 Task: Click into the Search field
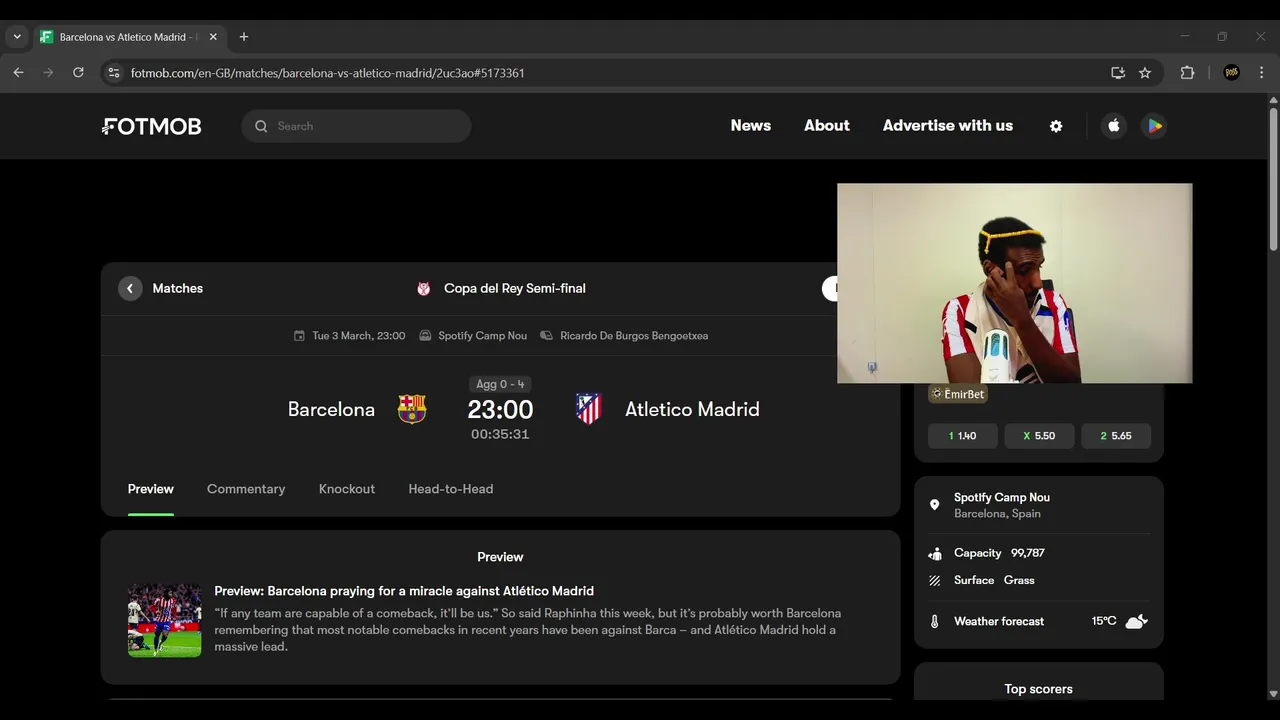(356, 126)
